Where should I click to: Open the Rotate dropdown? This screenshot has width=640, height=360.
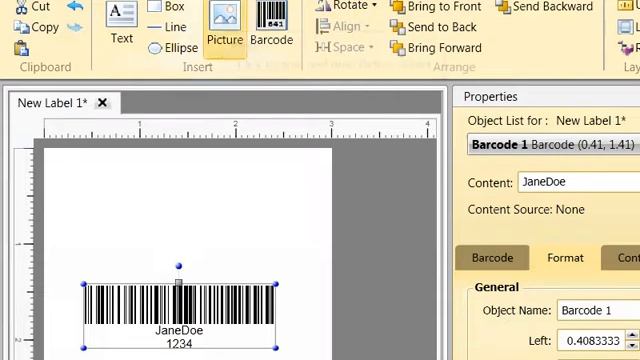click(346, 6)
